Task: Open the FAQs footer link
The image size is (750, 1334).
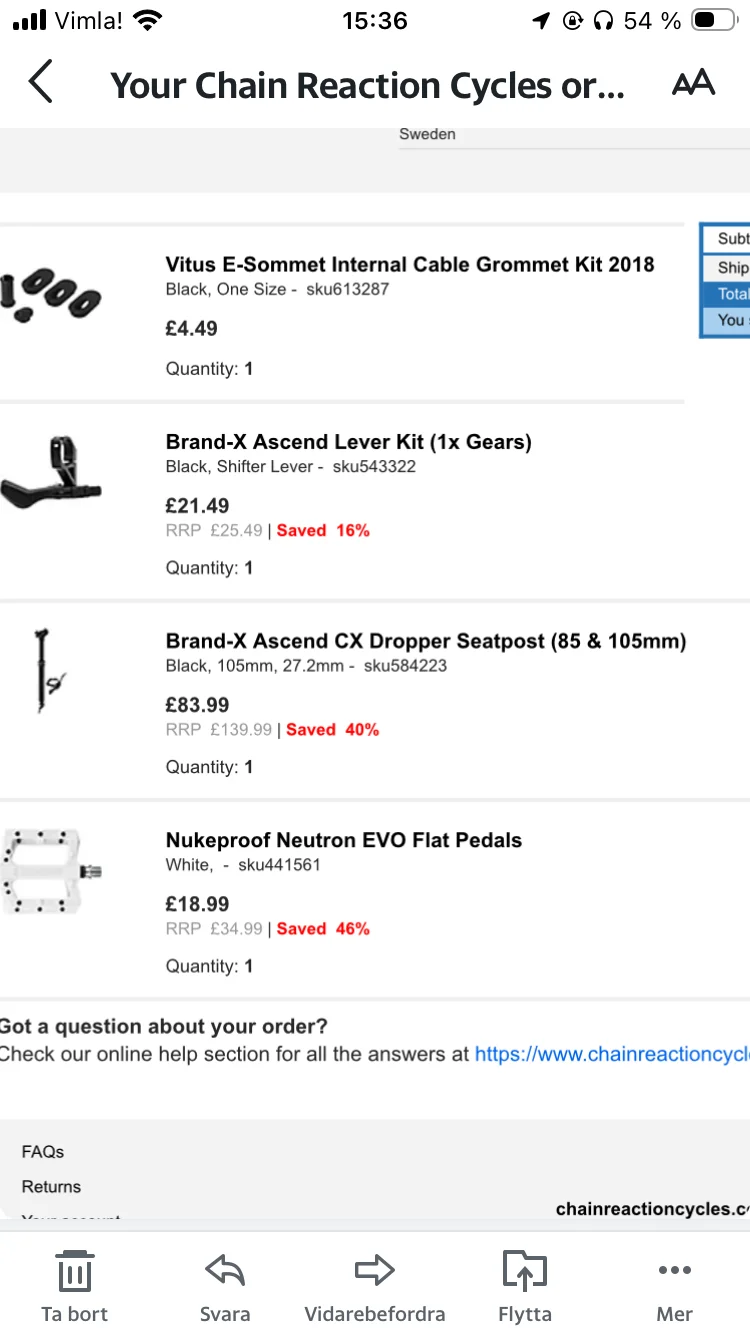Action: click(43, 1152)
